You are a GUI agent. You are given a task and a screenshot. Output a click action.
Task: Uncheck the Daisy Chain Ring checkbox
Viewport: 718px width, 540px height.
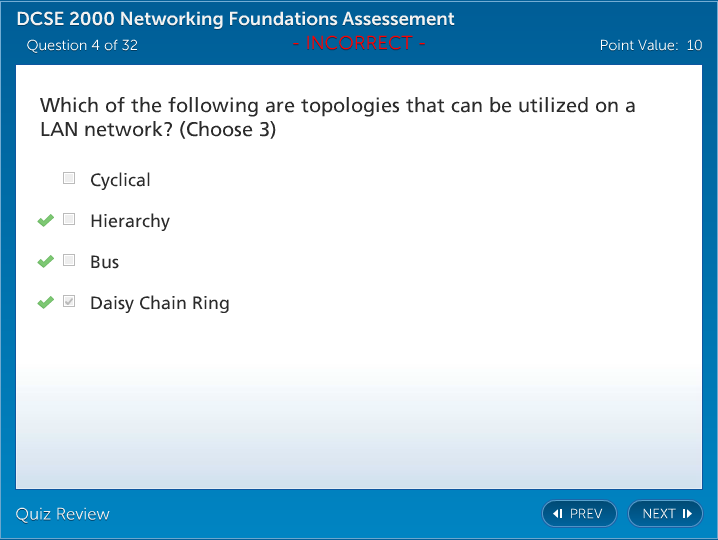(69, 301)
